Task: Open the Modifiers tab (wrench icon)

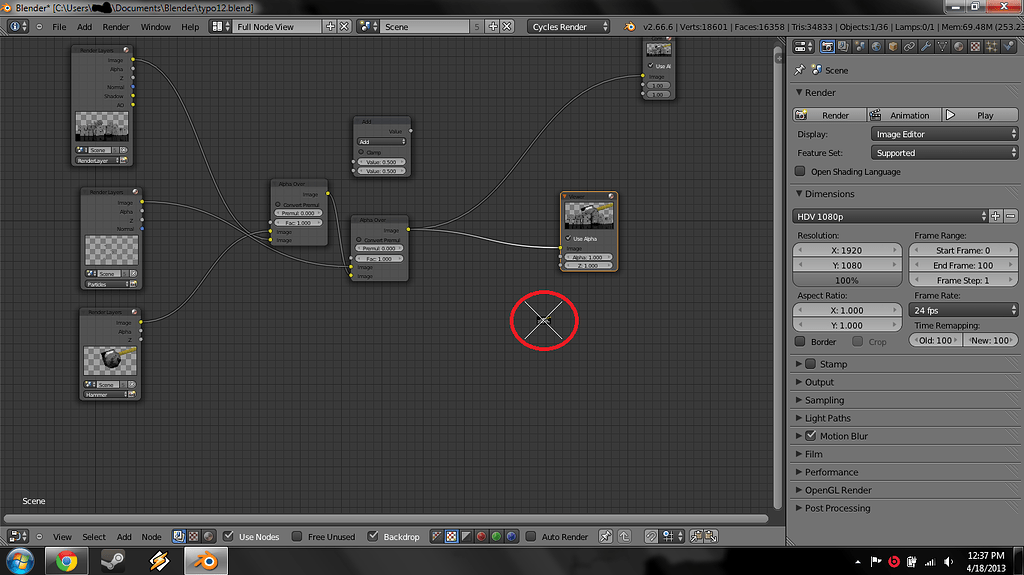Action: tap(925, 46)
